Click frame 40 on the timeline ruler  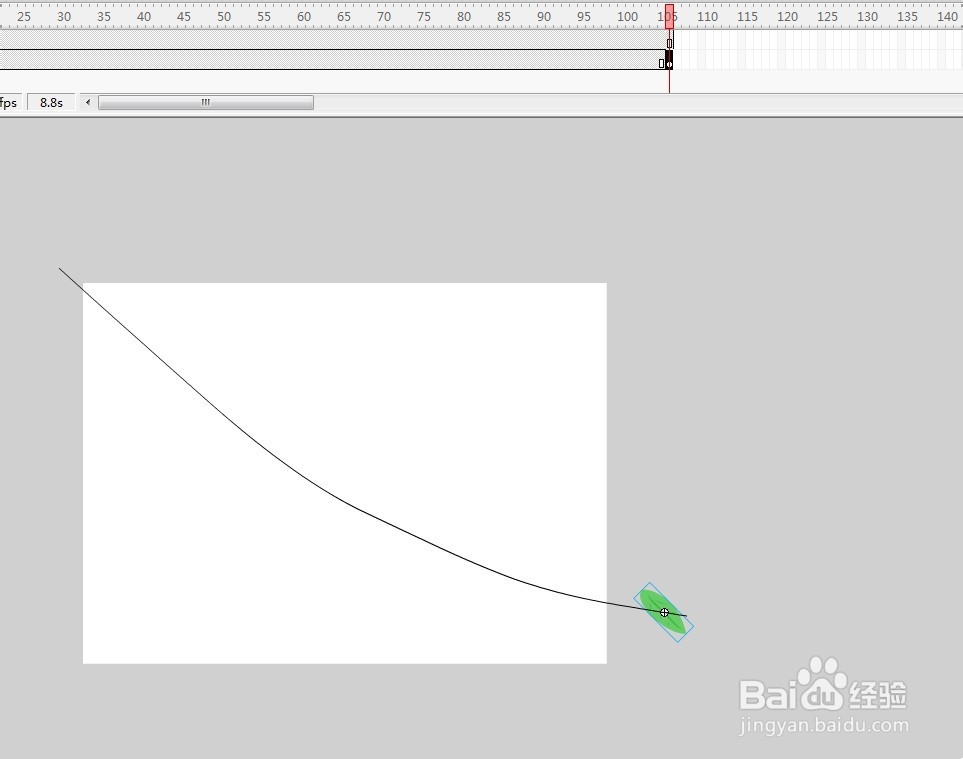[144, 17]
